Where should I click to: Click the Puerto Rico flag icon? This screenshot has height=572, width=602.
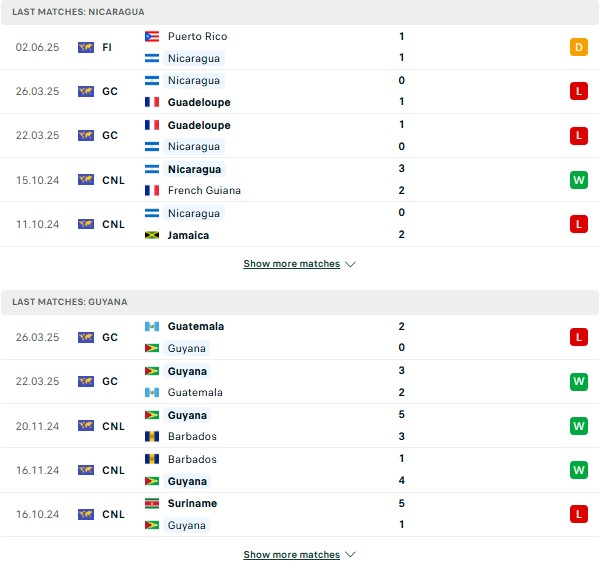pyautogui.click(x=152, y=36)
